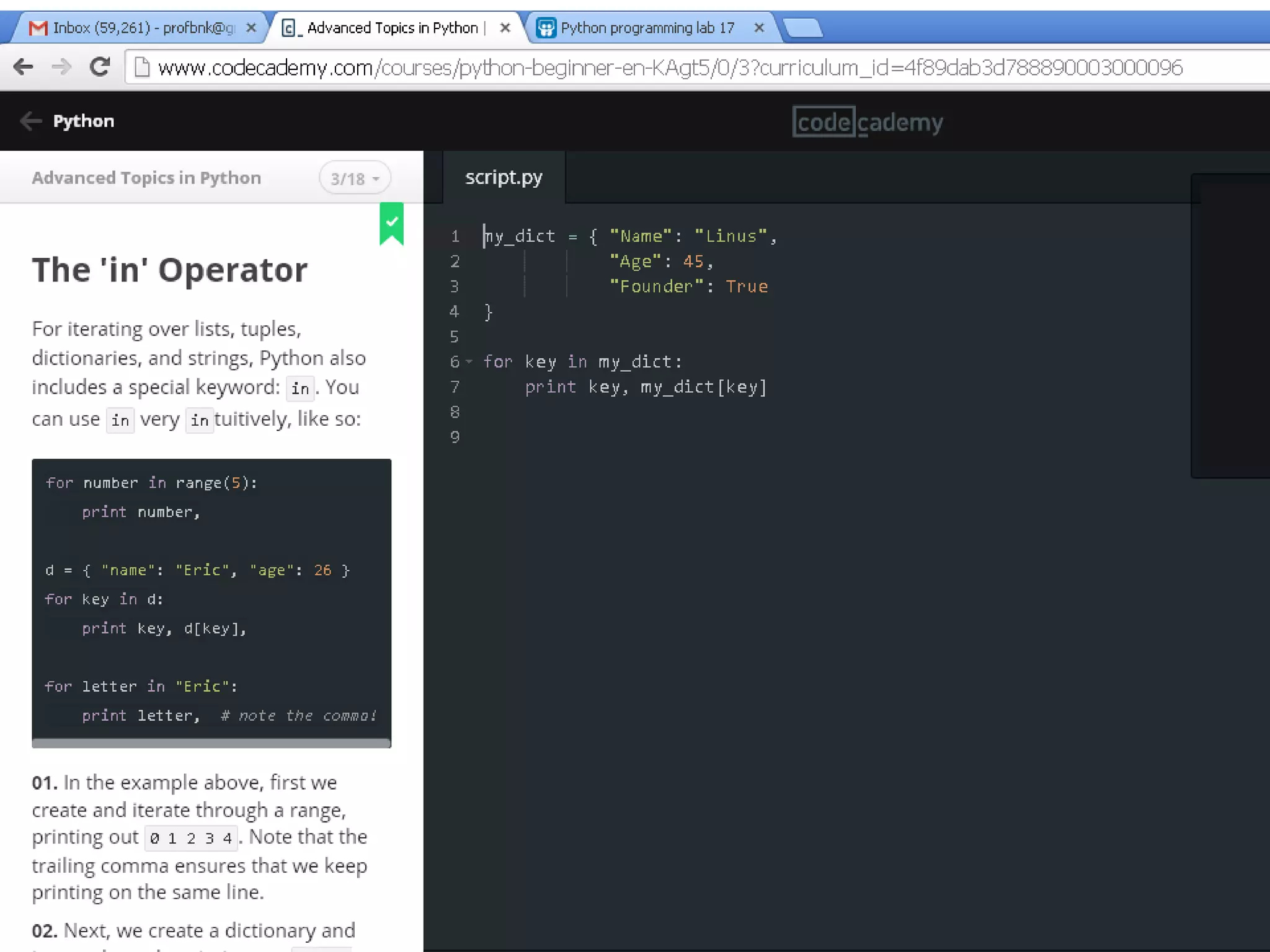Click the "The 'in' Operator" title
Image resolution: width=1270 pixels, height=952 pixels.
coord(170,270)
